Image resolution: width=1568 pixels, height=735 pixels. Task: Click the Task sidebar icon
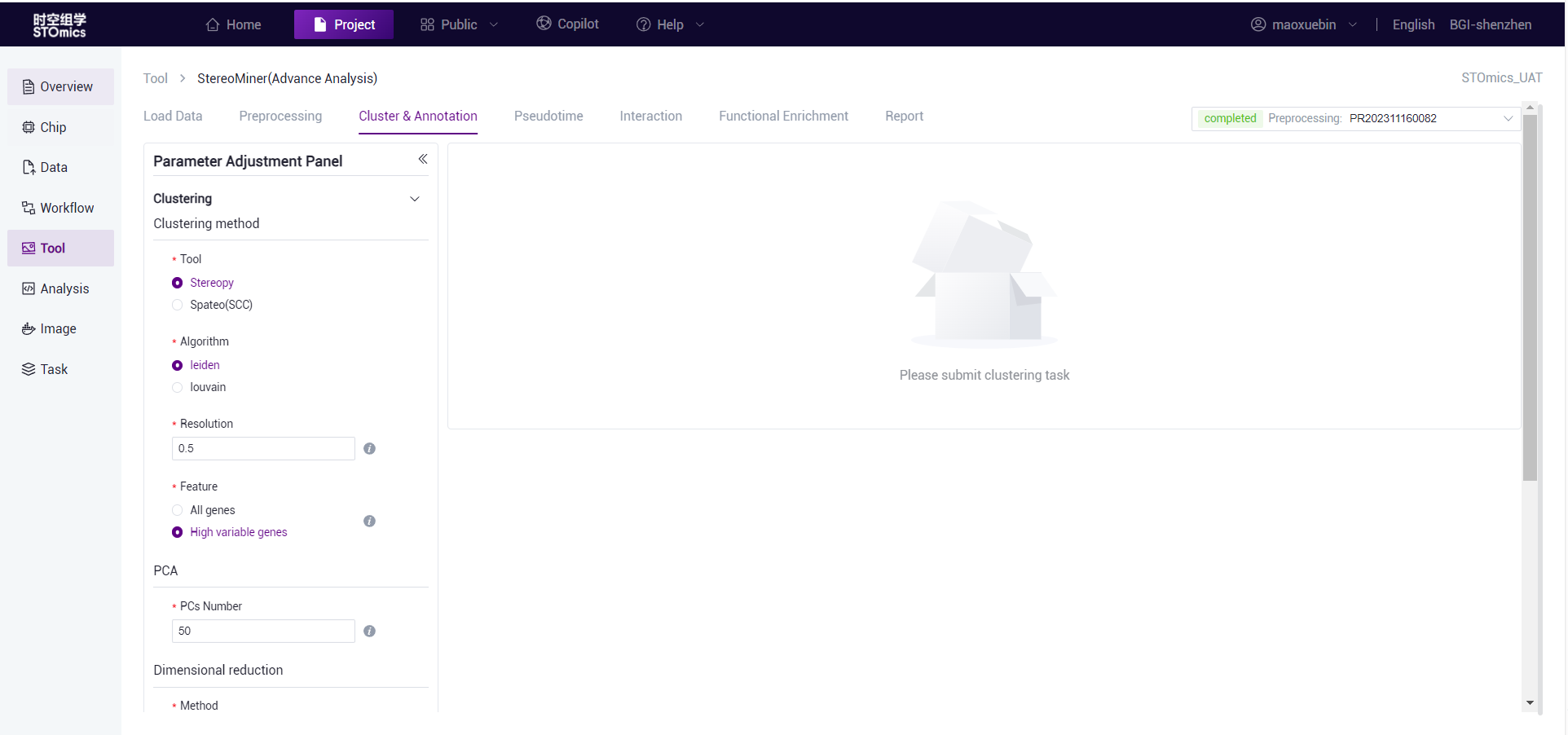pyautogui.click(x=29, y=369)
